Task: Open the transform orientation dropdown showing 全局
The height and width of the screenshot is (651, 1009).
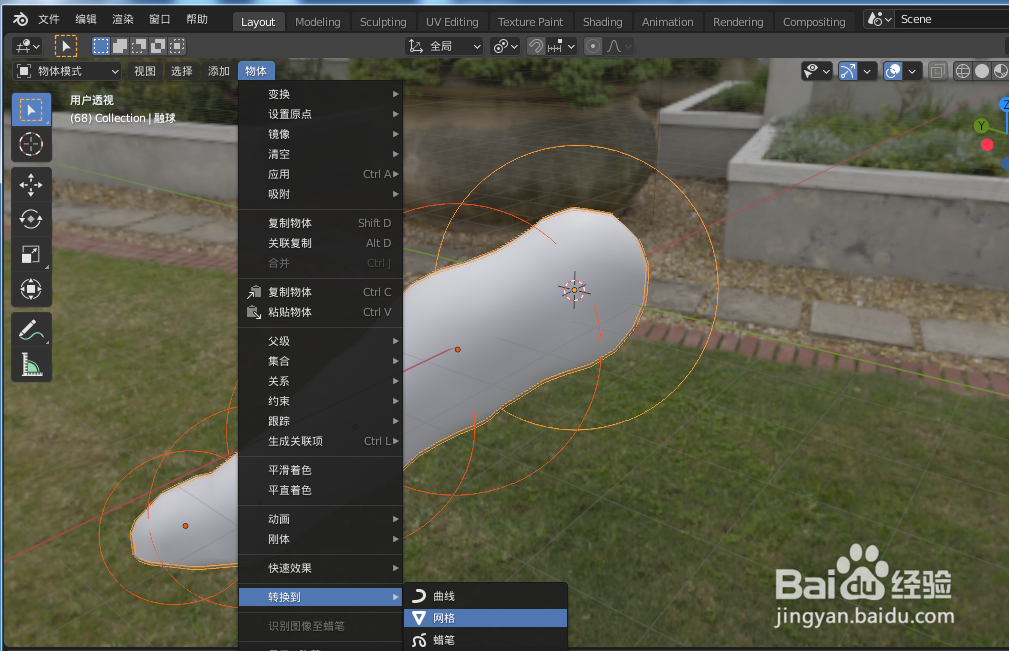Action: coord(443,45)
